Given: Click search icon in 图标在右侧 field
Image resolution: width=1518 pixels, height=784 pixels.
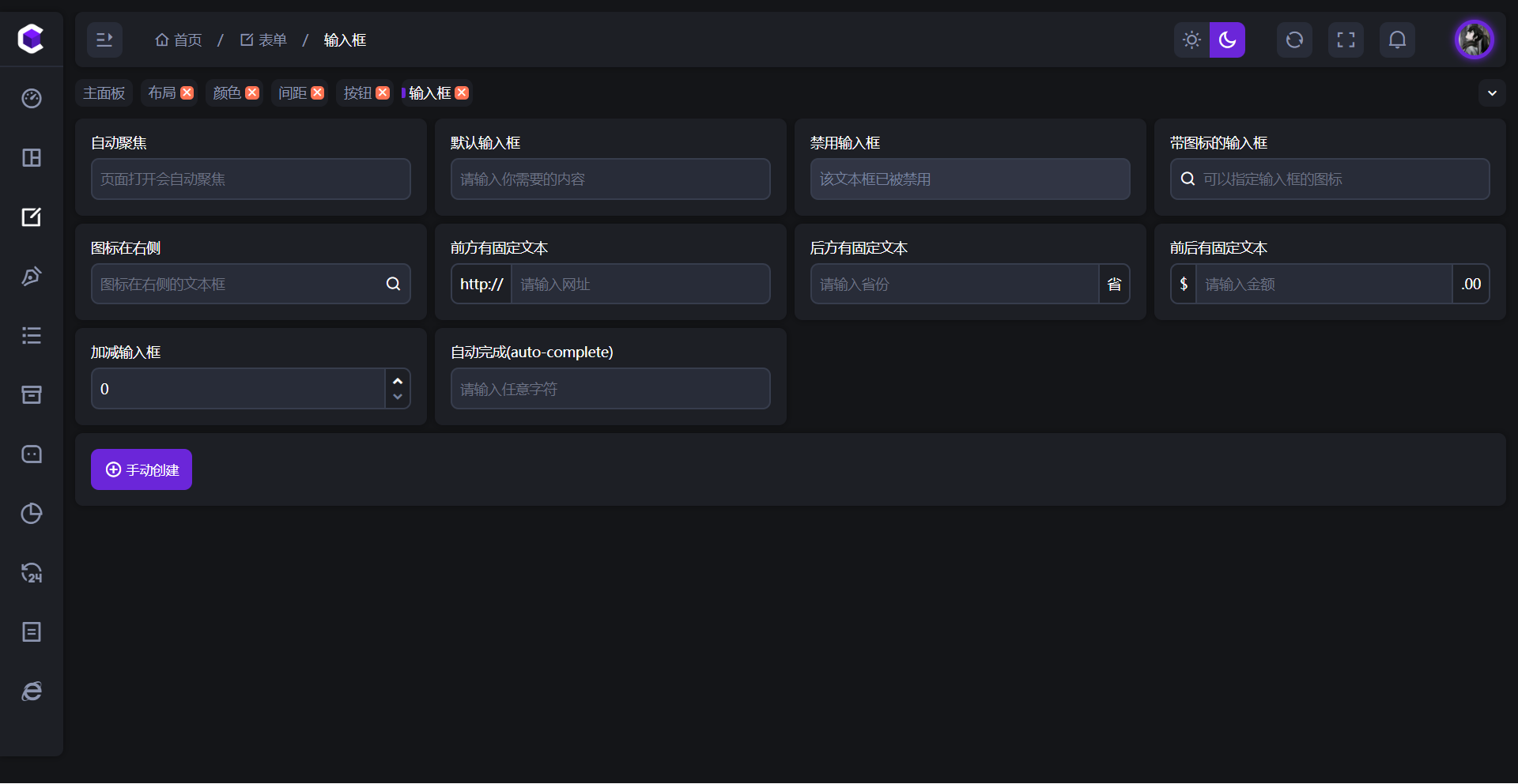Looking at the screenshot, I should [x=393, y=285].
